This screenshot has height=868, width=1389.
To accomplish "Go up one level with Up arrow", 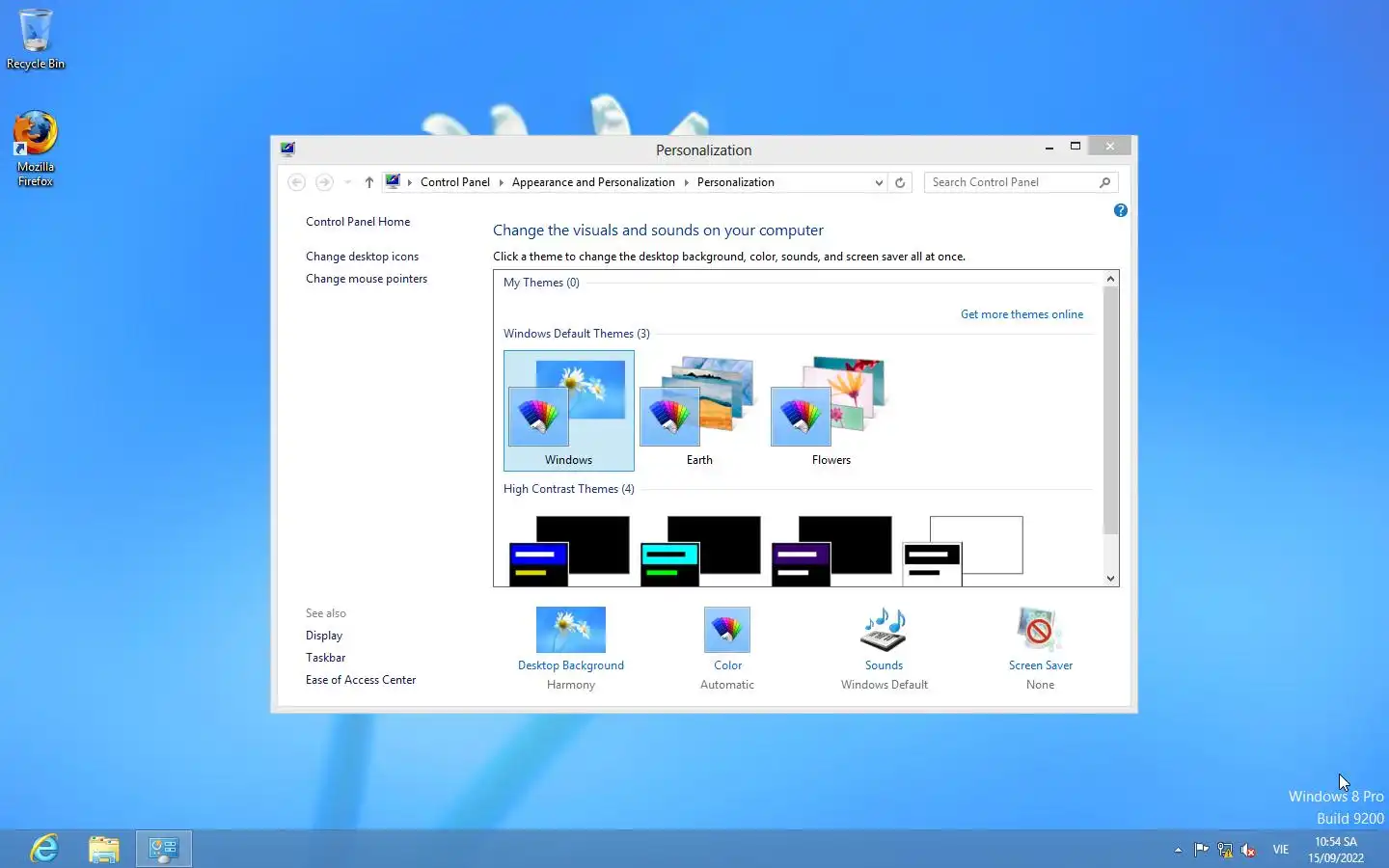I will [368, 182].
